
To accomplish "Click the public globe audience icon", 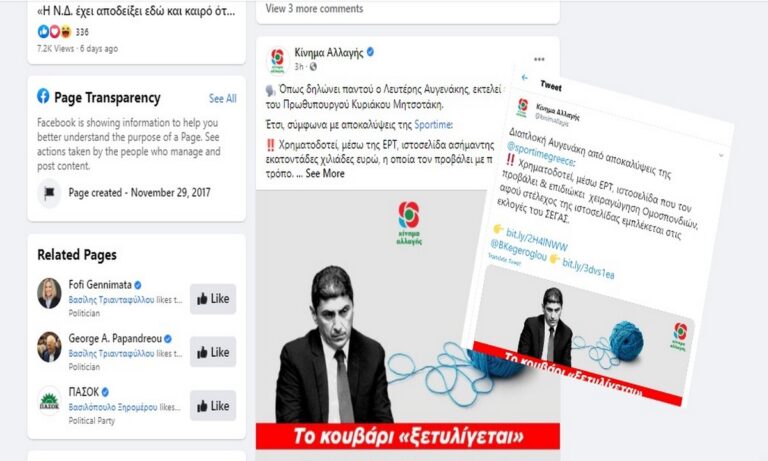I will coord(313,66).
